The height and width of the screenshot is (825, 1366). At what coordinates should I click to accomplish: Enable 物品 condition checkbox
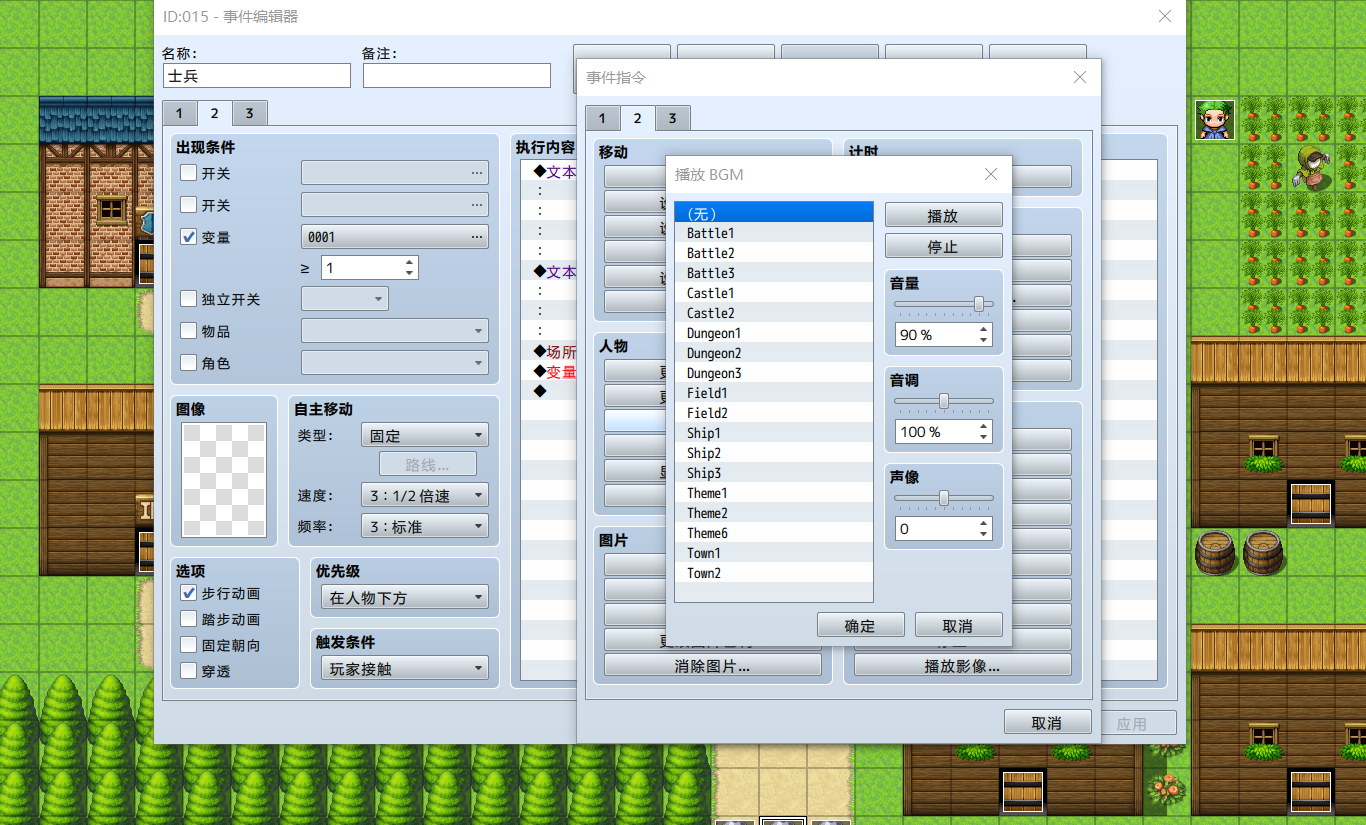click(188, 330)
